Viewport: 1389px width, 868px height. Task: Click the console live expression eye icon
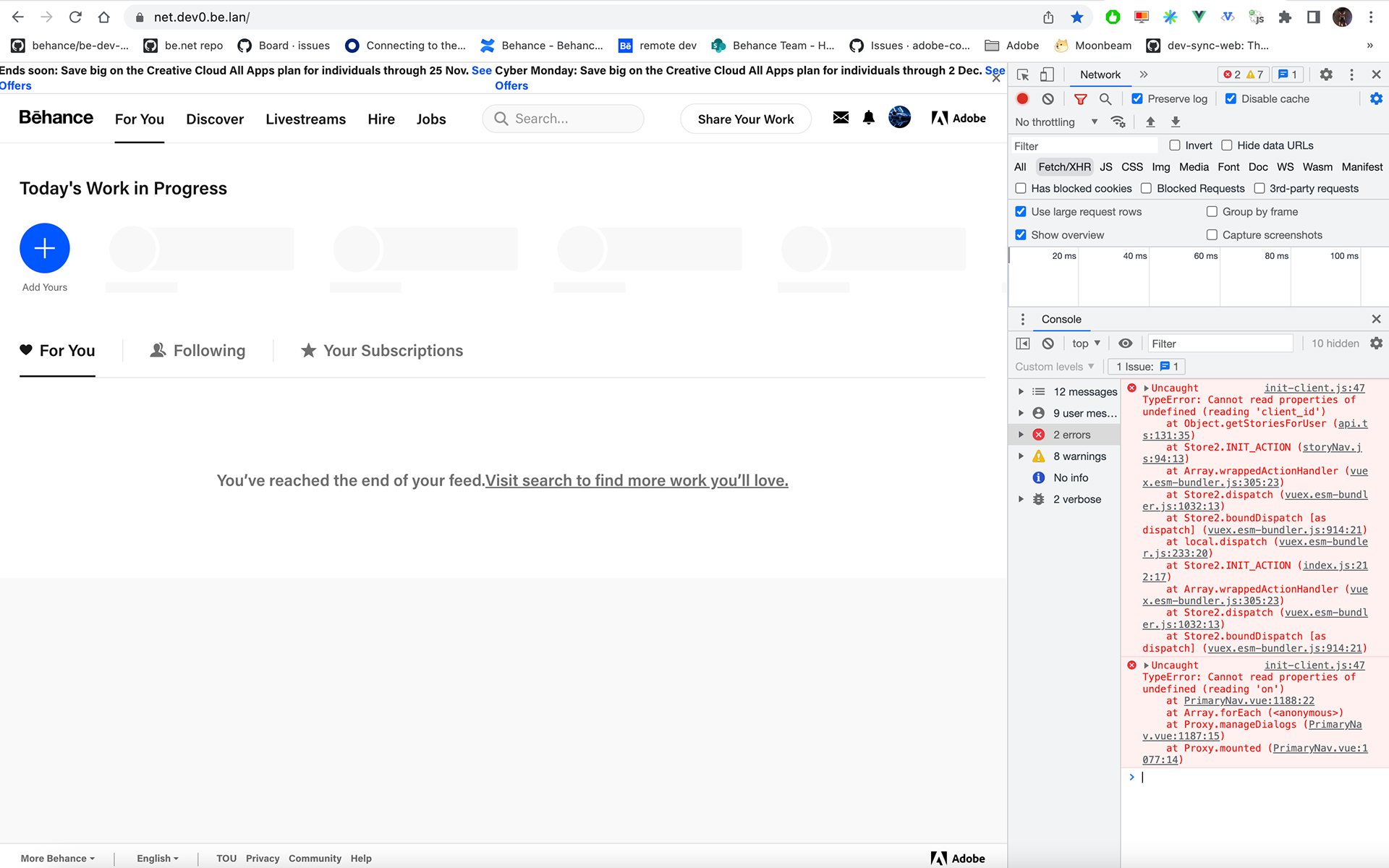pyautogui.click(x=1125, y=344)
